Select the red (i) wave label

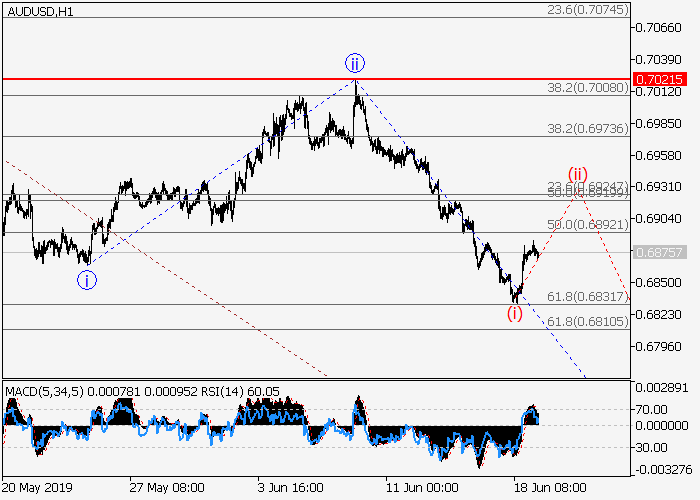coord(514,313)
